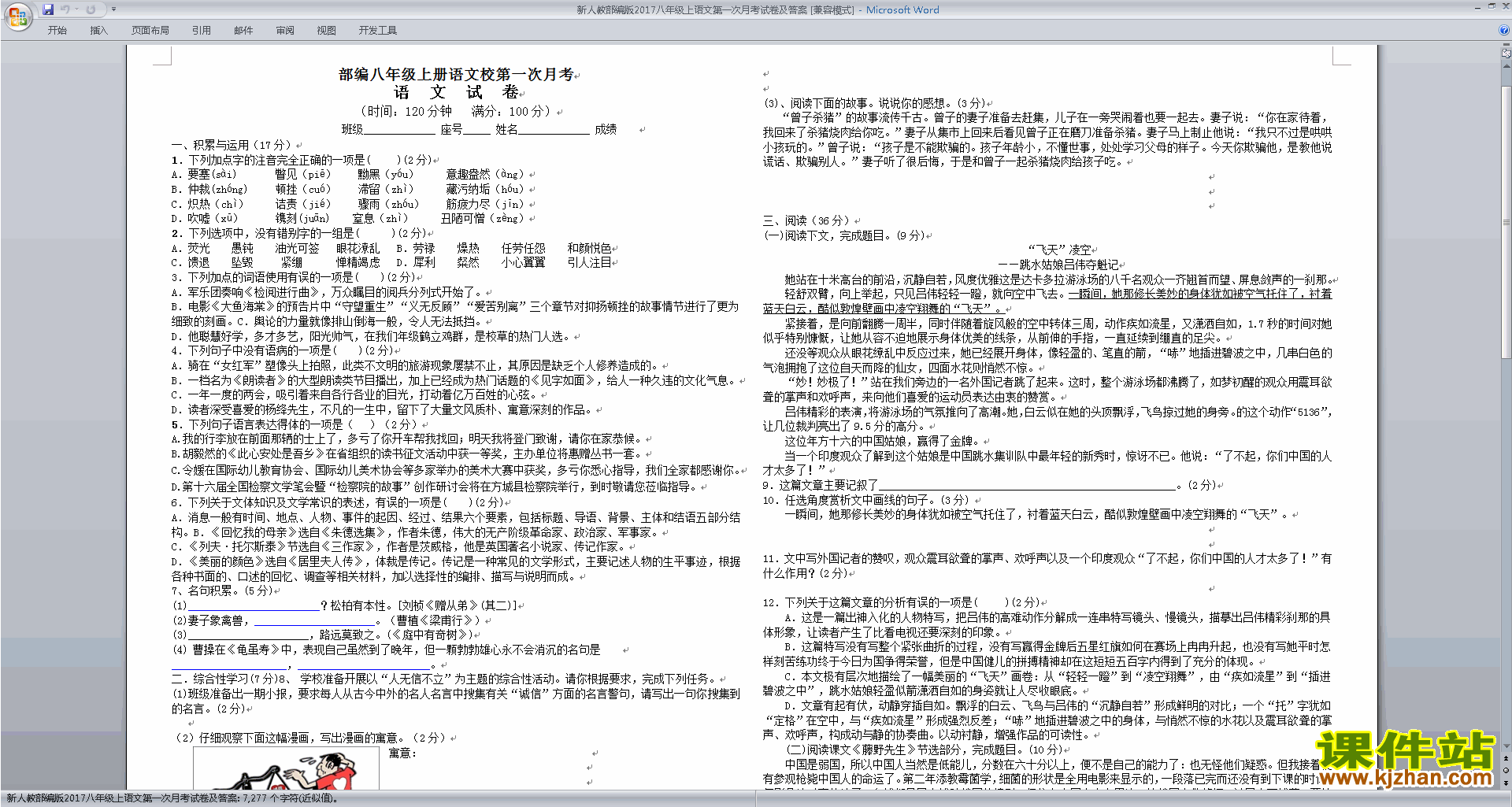Click the window title bar text
Viewport: 1512px width, 807px height.
[x=758, y=10]
